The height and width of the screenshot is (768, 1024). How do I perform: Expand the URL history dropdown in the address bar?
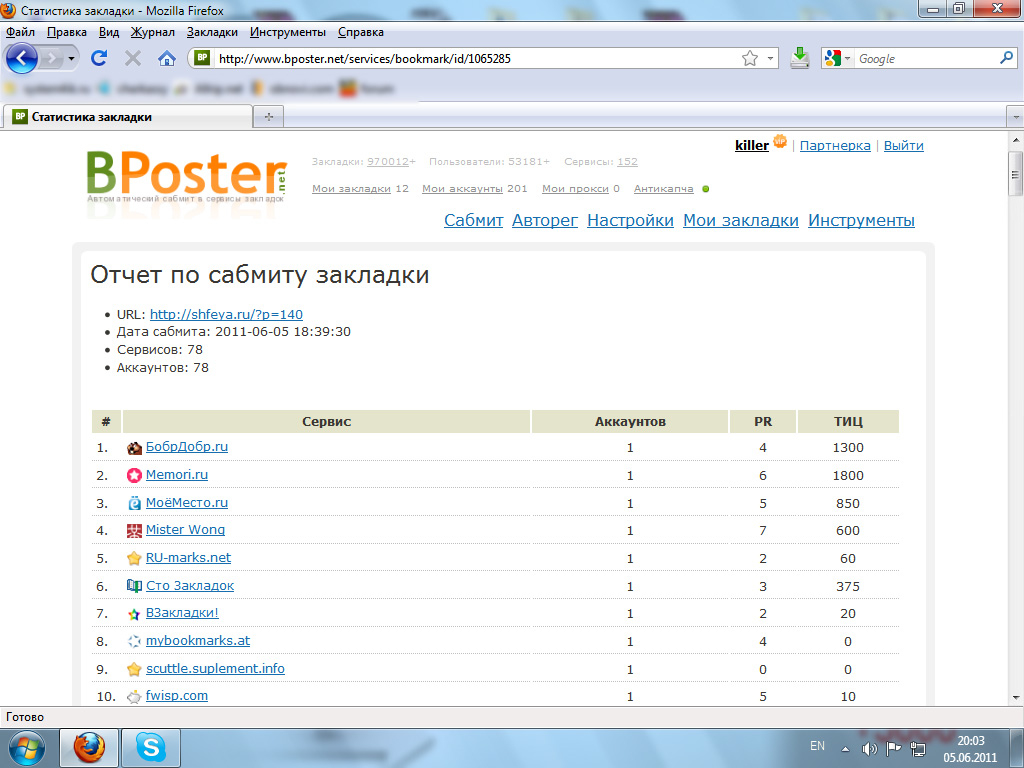click(770, 58)
